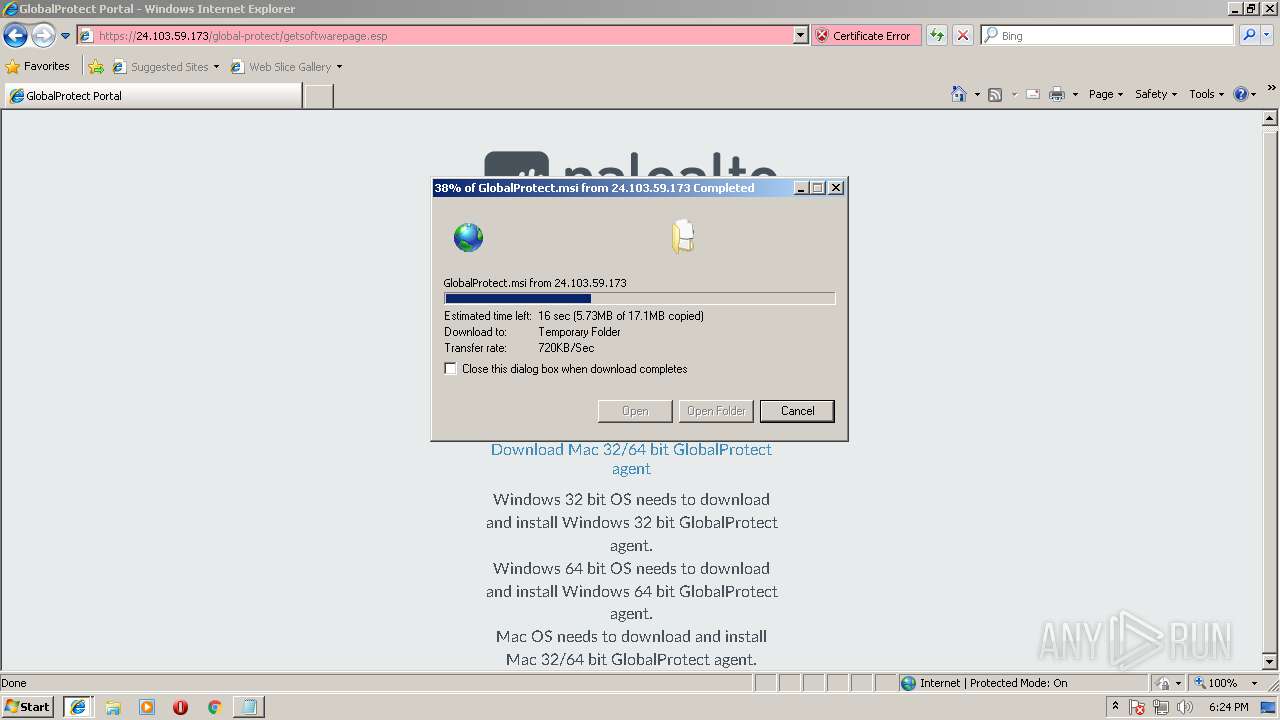
Task: Click the Read Mail envelope icon
Action: [1033, 94]
